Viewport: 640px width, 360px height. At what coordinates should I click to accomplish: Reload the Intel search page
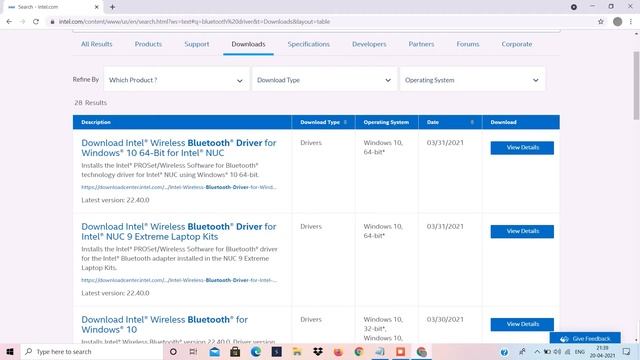click(36, 22)
